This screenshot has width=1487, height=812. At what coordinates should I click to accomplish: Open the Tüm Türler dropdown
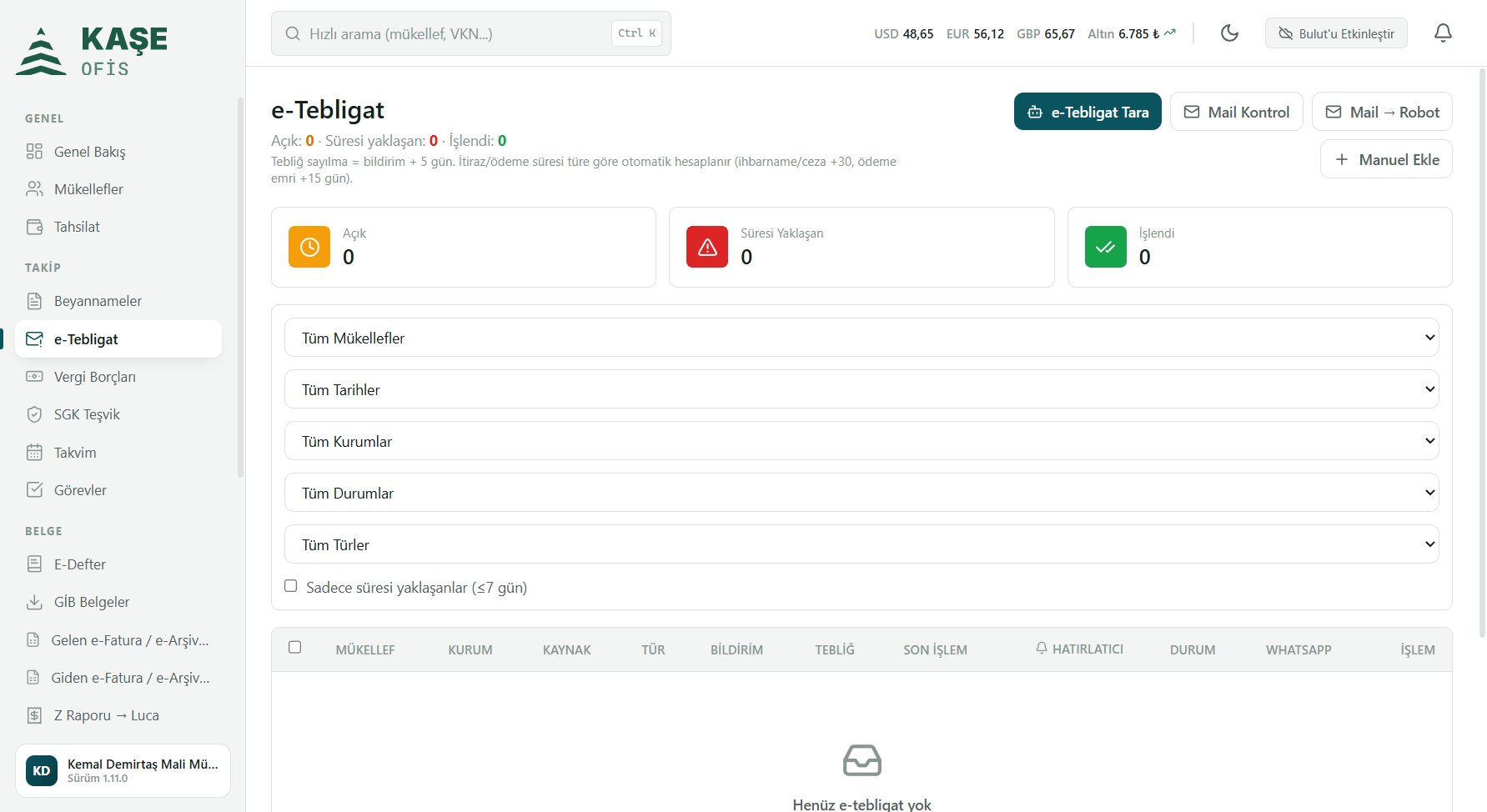tap(862, 544)
